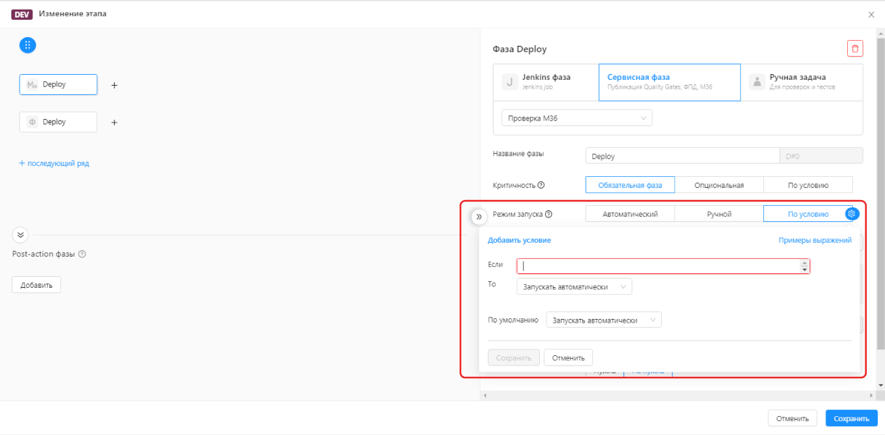Click the blue Сохранить button at bottom right

pyautogui.click(x=851, y=418)
